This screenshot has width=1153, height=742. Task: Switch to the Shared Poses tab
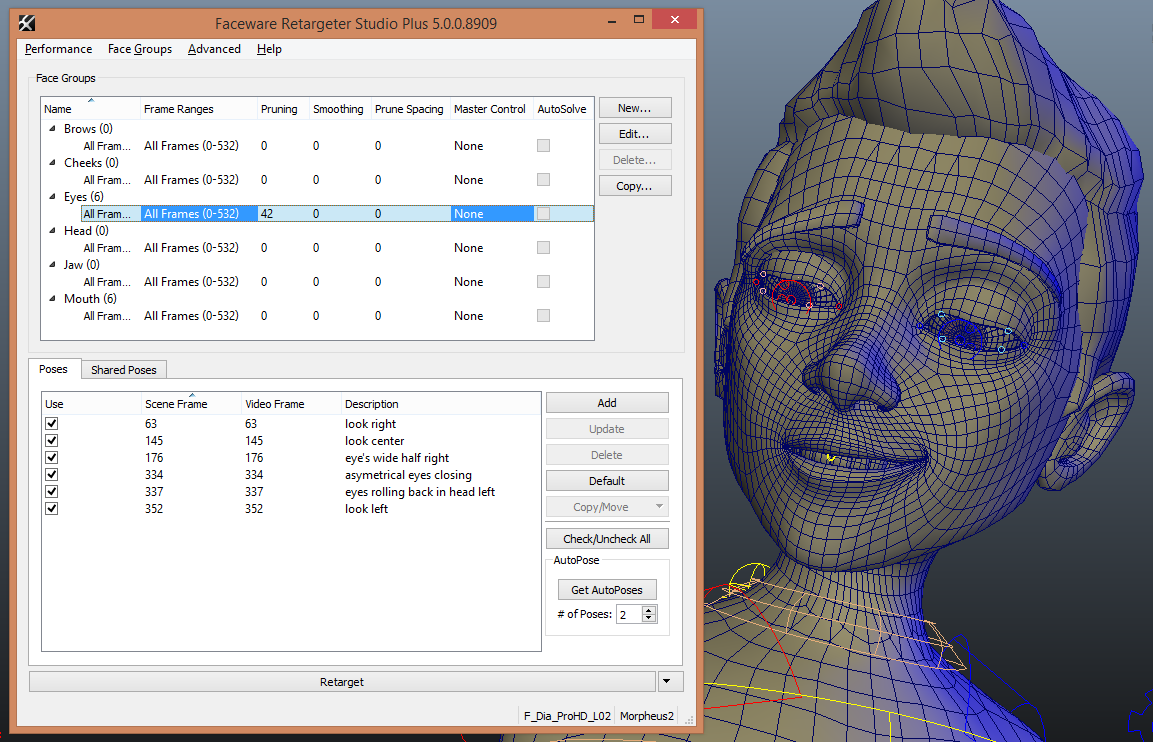point(123,369)
